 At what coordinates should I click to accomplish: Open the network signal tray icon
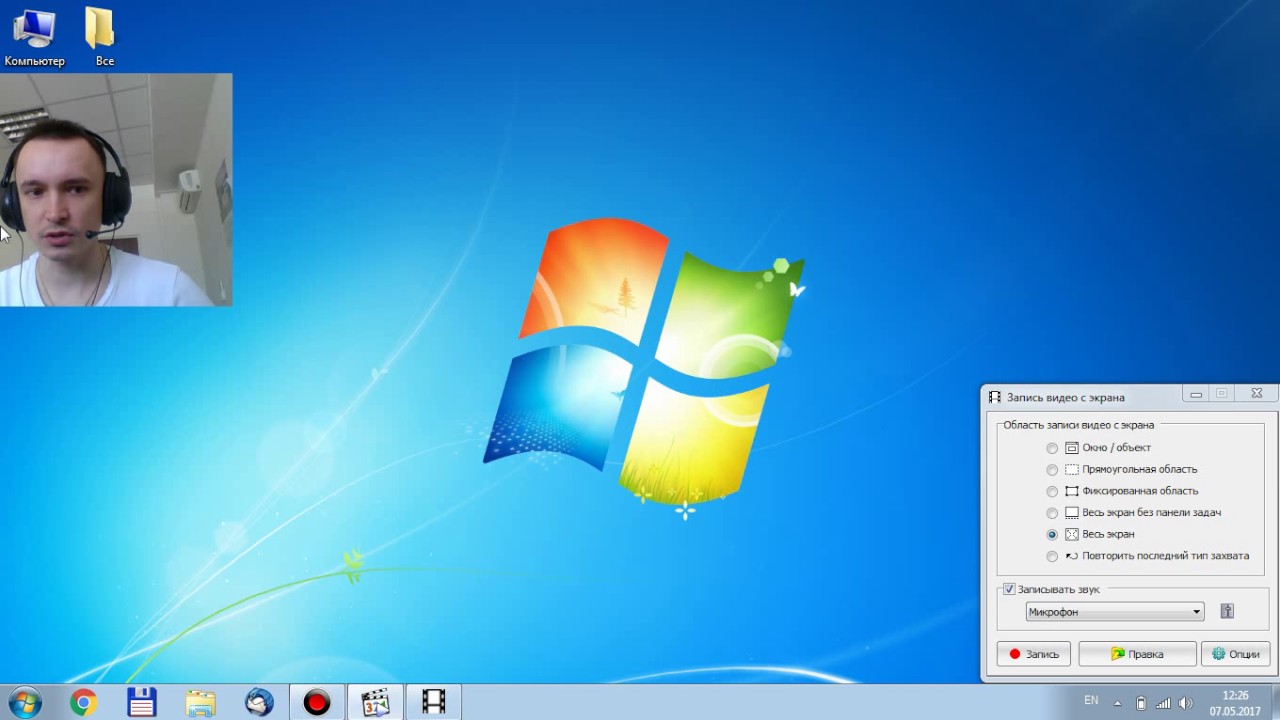click(1163, 703)
